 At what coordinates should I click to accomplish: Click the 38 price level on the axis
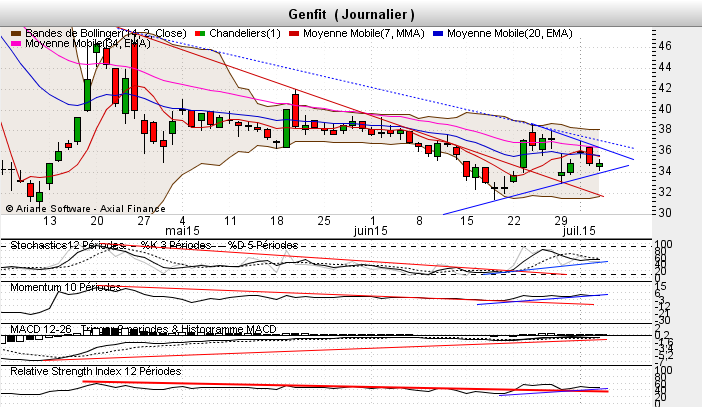pyautogui.click(x=665, y=129)
